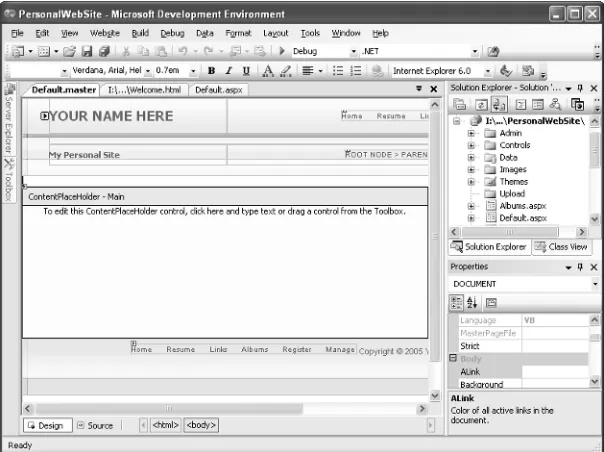Click the Copy Web Site icon in Solution Explorer
604x452 pixels.
[577, 104]
